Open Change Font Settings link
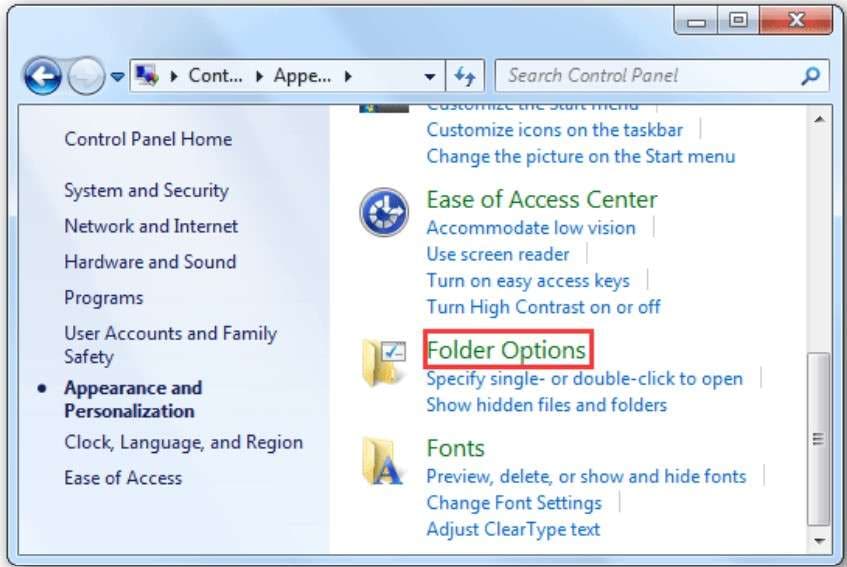847x567 pixels. [514, 502]
